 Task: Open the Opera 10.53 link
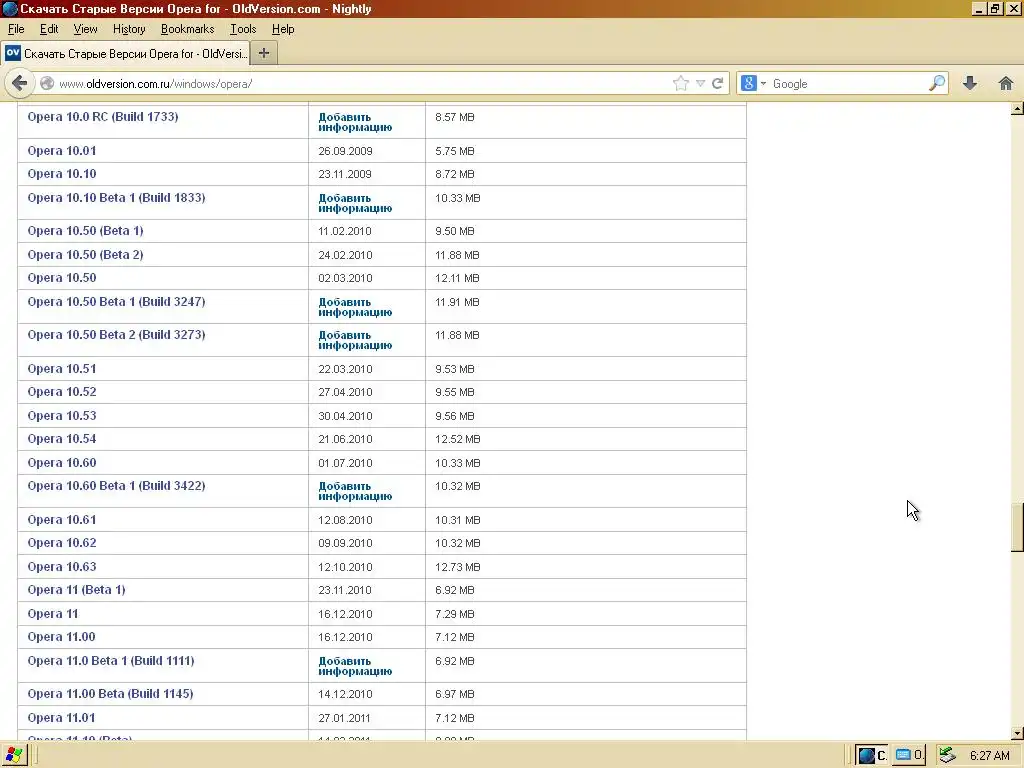click(61, 415)
